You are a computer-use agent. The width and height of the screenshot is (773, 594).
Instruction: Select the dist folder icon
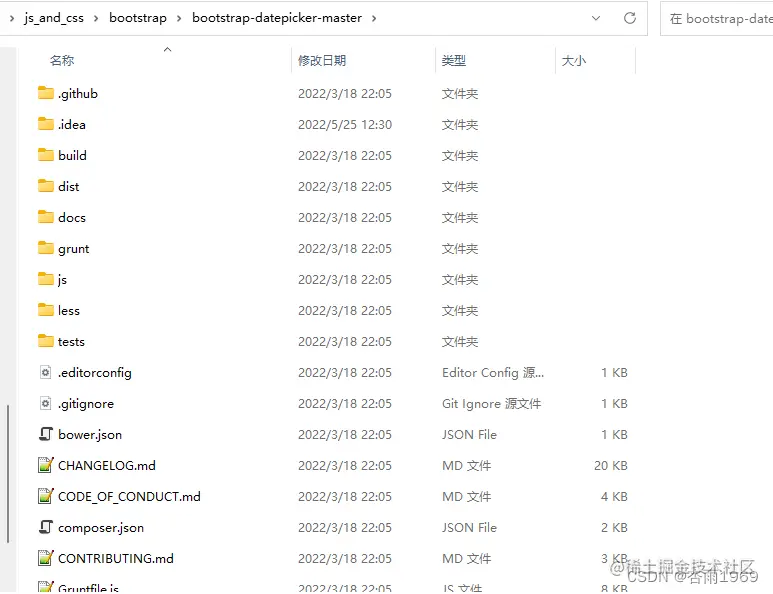click(46, 186)
